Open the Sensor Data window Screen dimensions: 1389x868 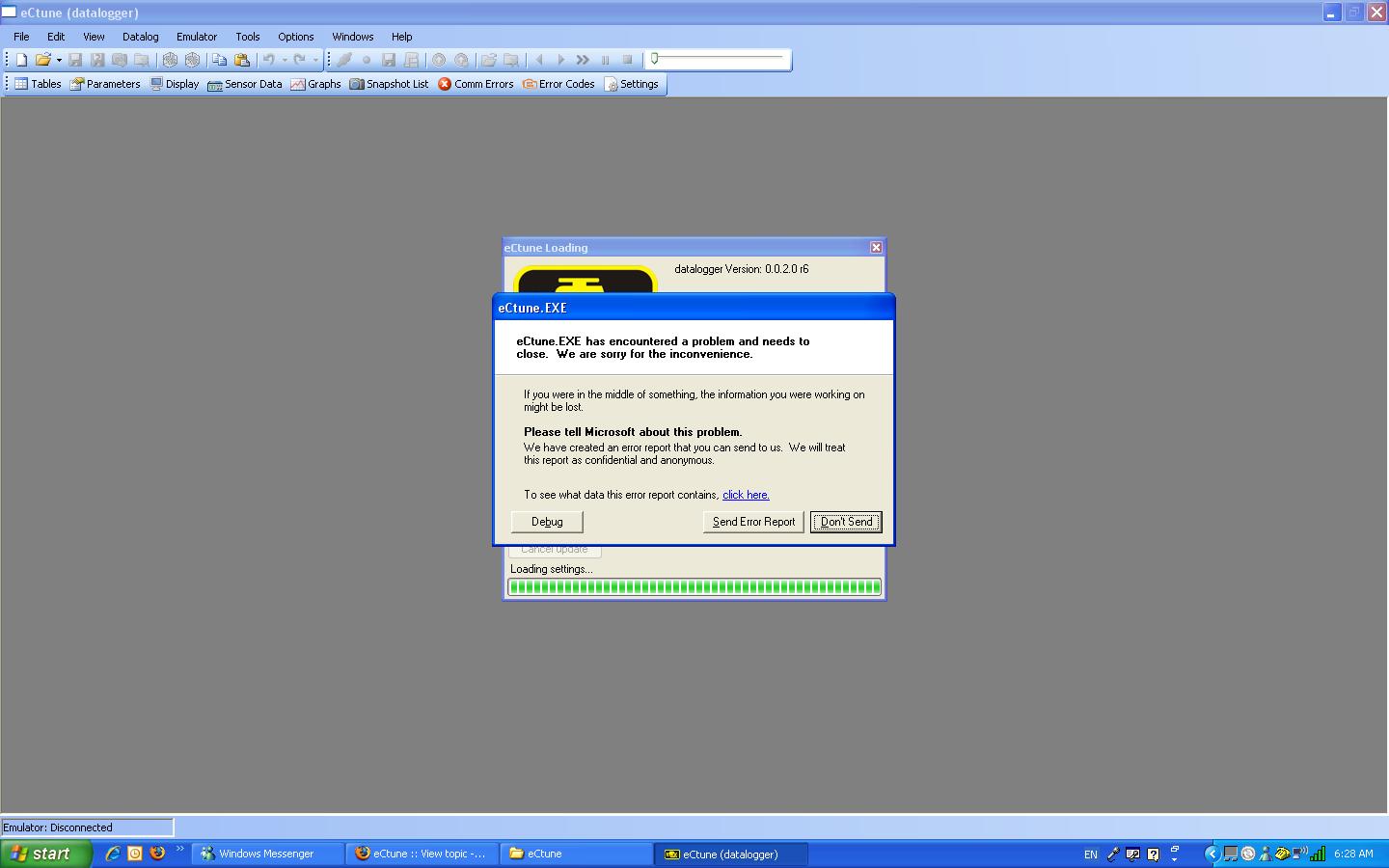(245, 84)
